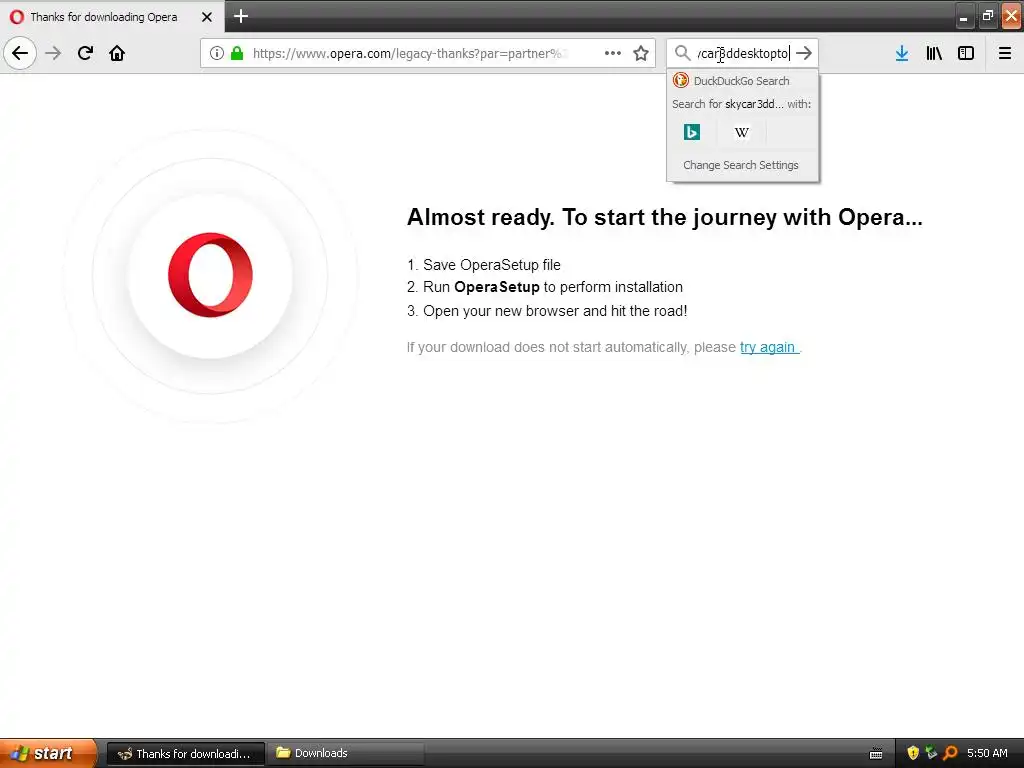This screenshot has width=1024, height=768.
Task: Click the red Opera logo
Action: point(210,275)
